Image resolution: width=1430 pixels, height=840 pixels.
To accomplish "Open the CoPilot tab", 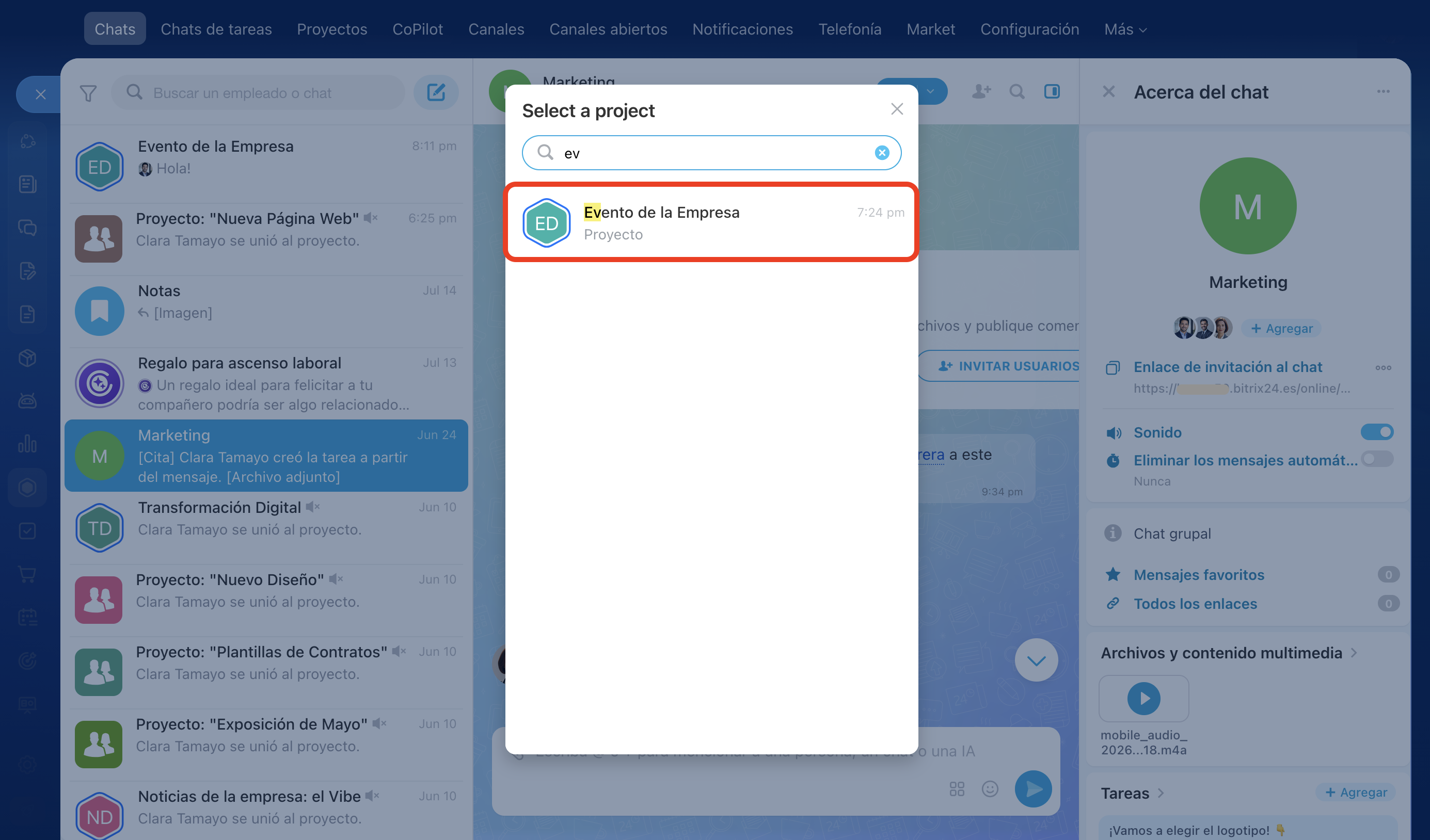I will coord(418,29).
